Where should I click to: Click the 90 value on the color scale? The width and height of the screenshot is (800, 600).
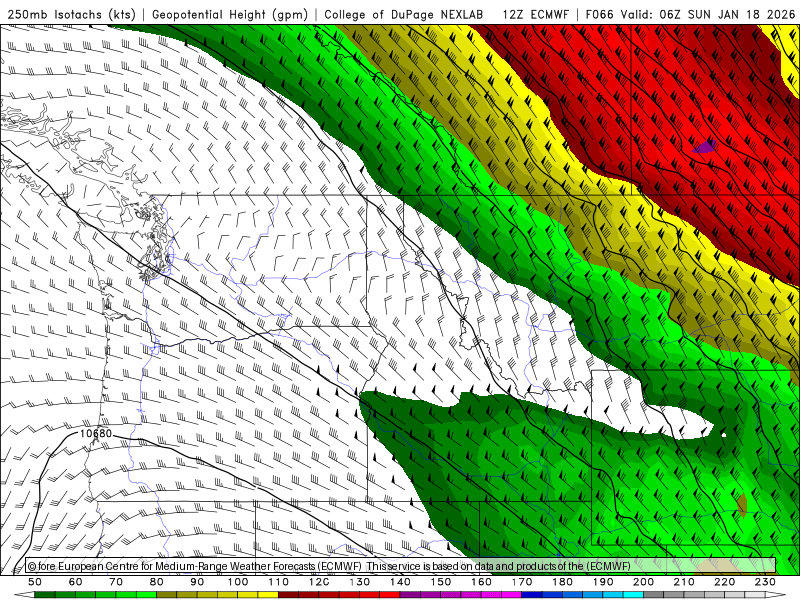tap(197, 582)
